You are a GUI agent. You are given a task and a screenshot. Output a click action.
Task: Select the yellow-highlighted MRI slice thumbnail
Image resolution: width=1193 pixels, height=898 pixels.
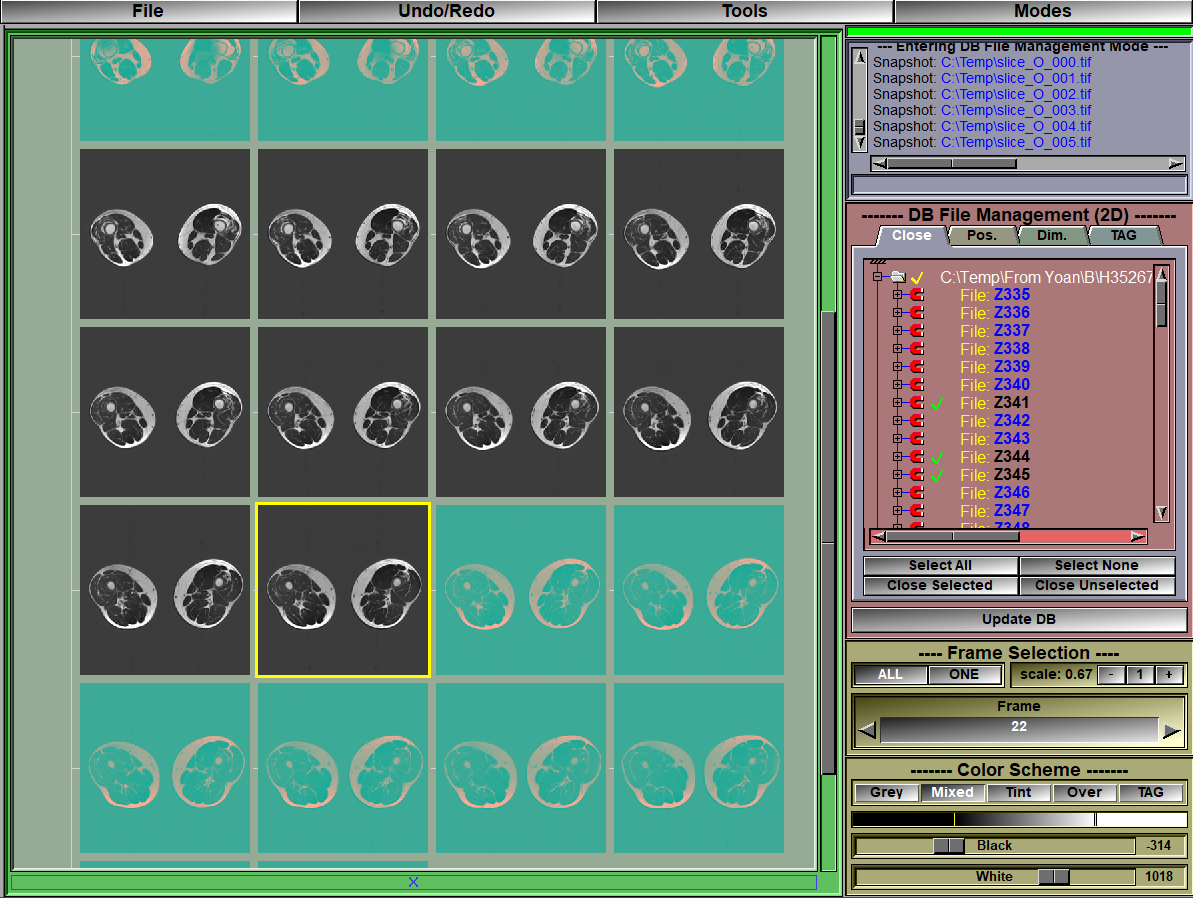pyautogui.click(x=343, y=590)
